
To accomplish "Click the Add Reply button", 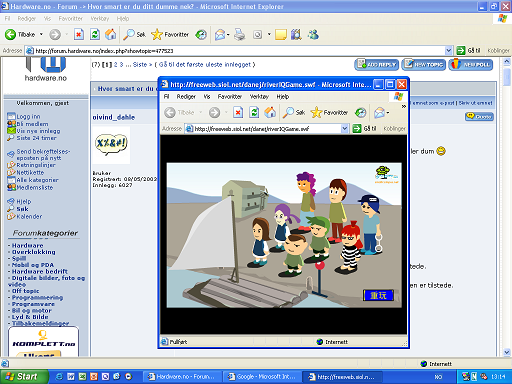I will (377, 65).
